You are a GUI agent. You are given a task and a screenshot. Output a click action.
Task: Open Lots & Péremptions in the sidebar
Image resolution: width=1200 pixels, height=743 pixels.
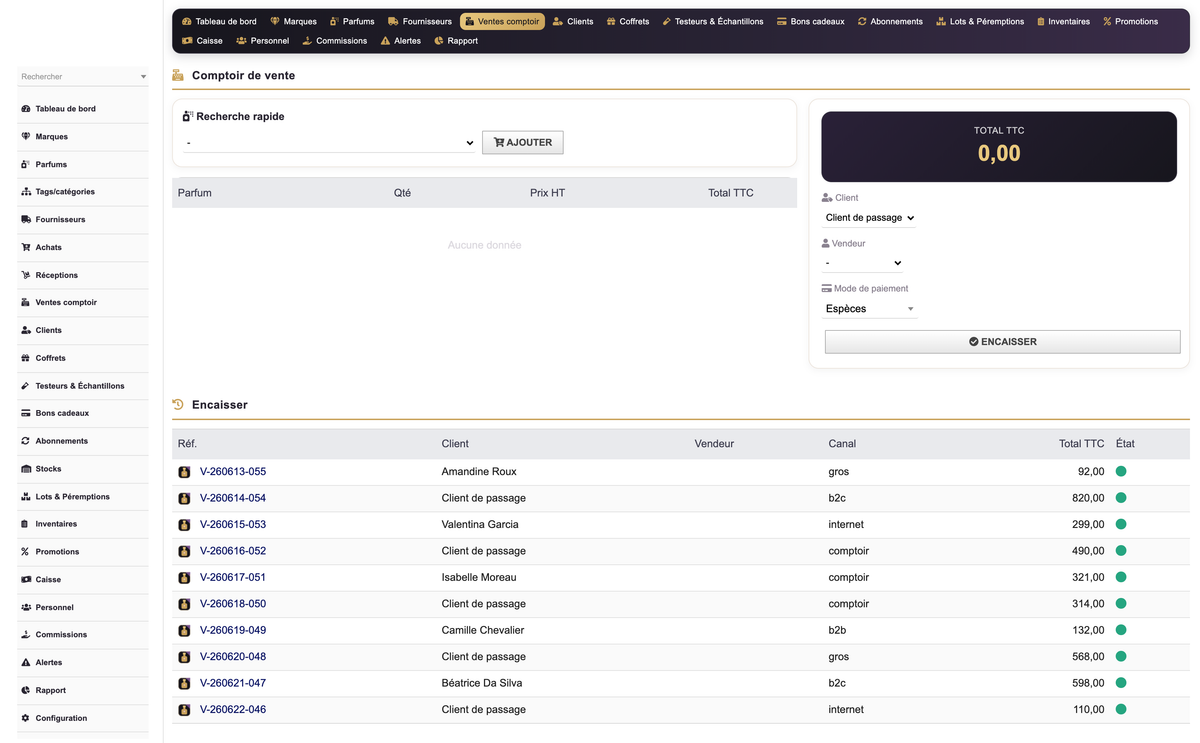[x=83, y=497]
